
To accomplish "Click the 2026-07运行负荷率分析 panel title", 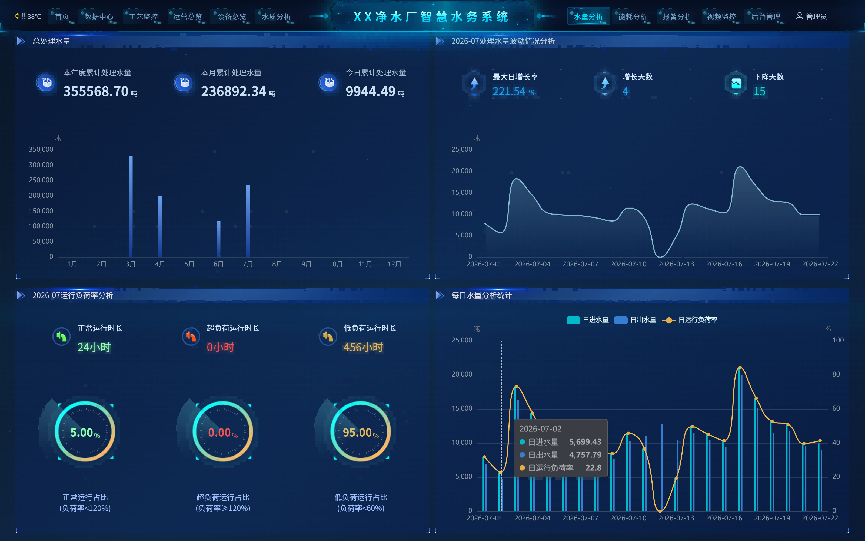I will [x=73, y=295].
